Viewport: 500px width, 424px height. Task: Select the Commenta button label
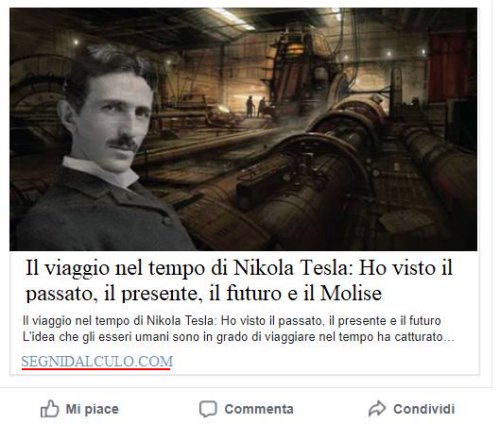tap(259, 409)
